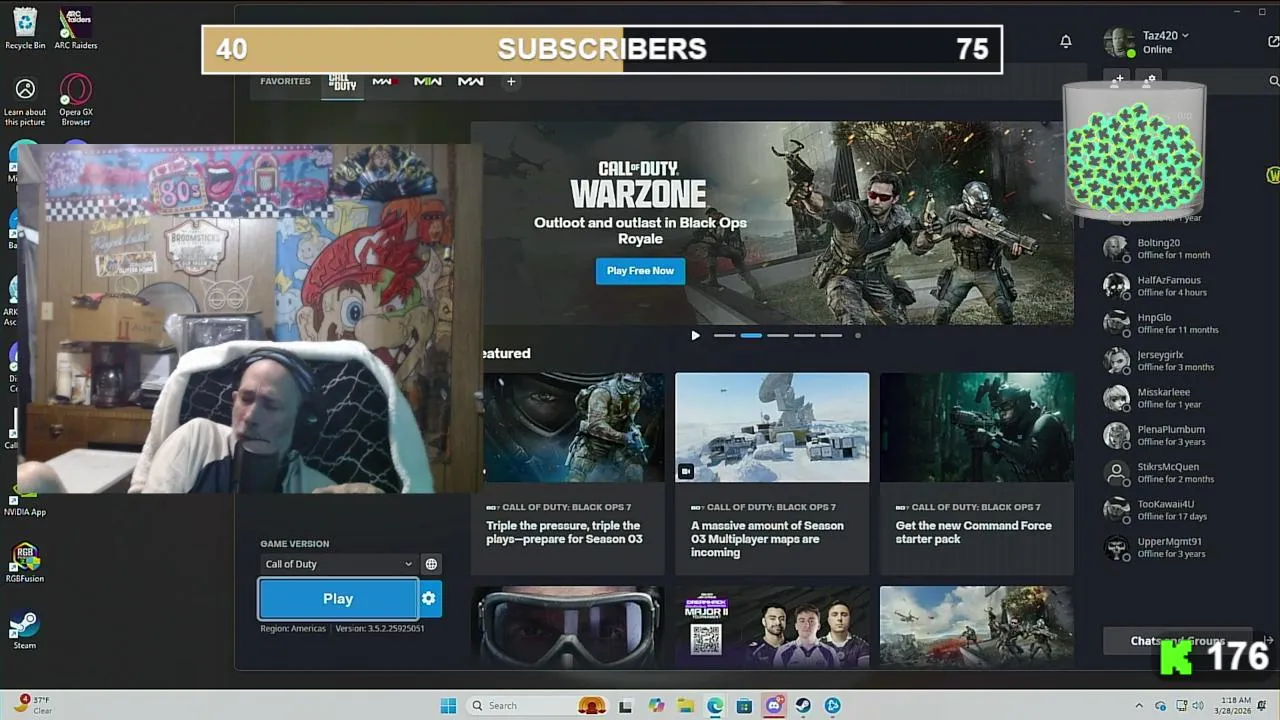Click the friends search magnifier icon
This screenshot has width=1280, height=720.
[1273, 81]
